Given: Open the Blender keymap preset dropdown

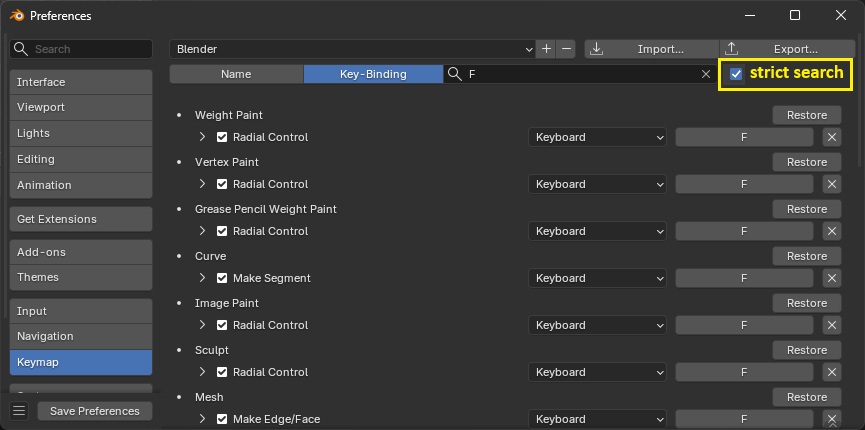Looking at the screenshot, I should 352,49.
